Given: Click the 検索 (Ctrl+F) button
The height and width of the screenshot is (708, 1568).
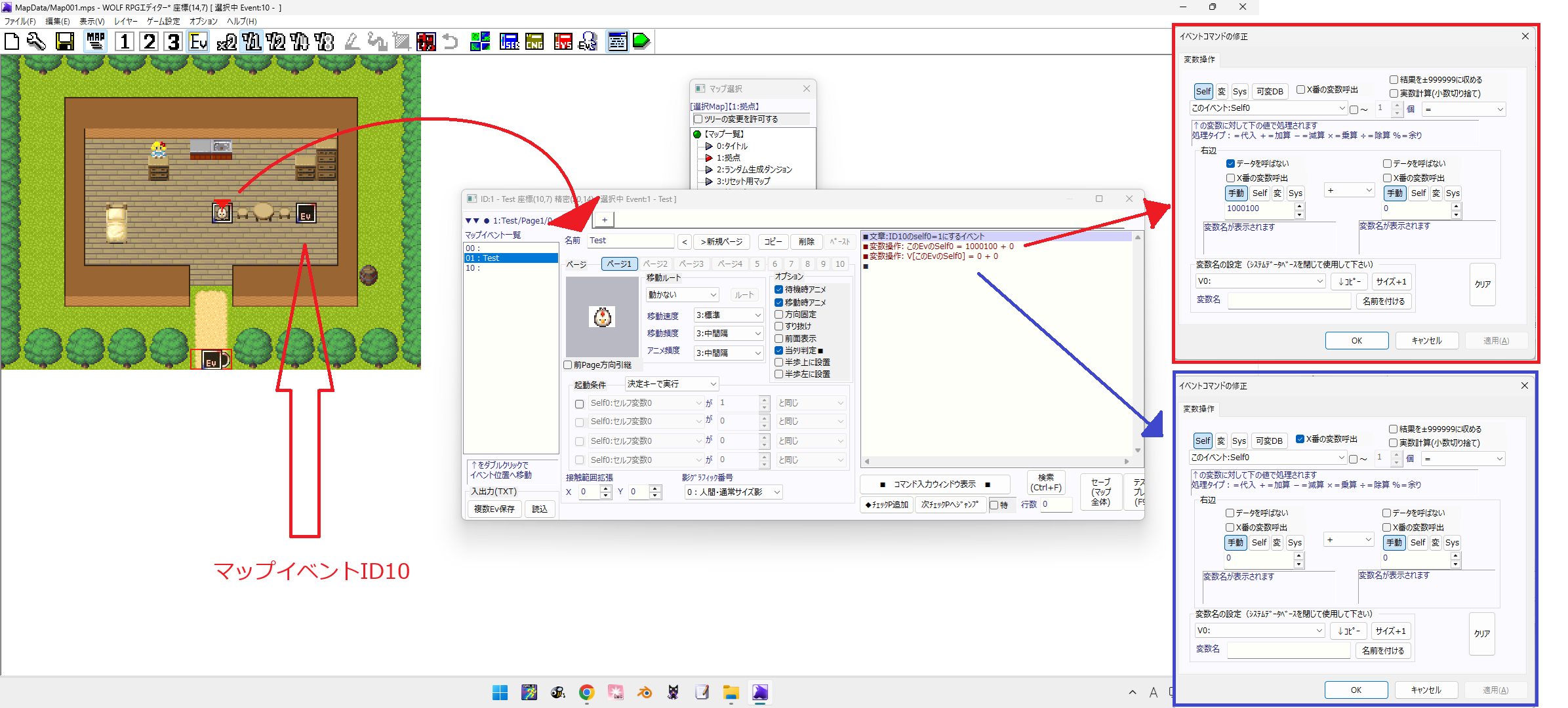Looking at the screenshot, I should tap(1046, 482).
